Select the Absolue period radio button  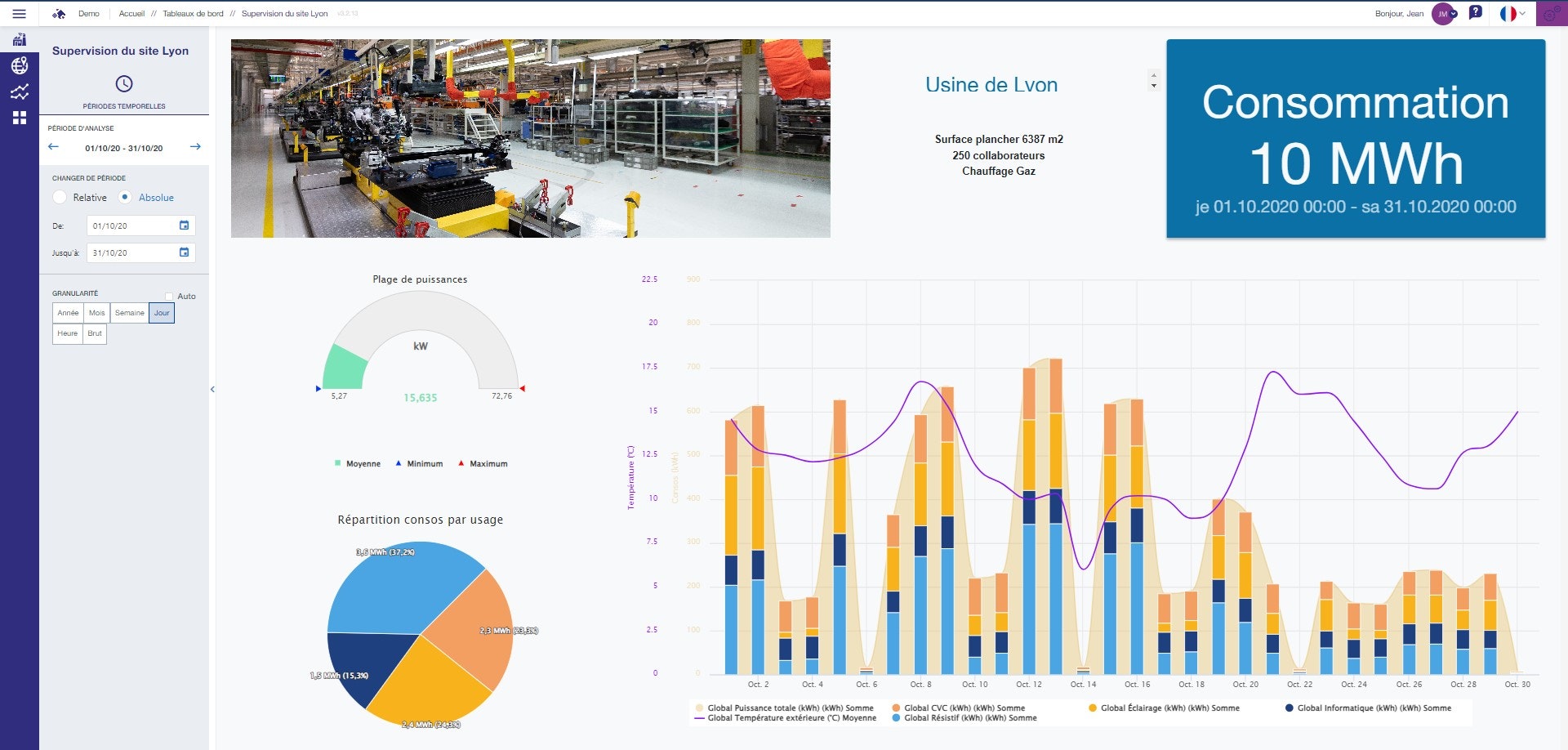[125, 198]
